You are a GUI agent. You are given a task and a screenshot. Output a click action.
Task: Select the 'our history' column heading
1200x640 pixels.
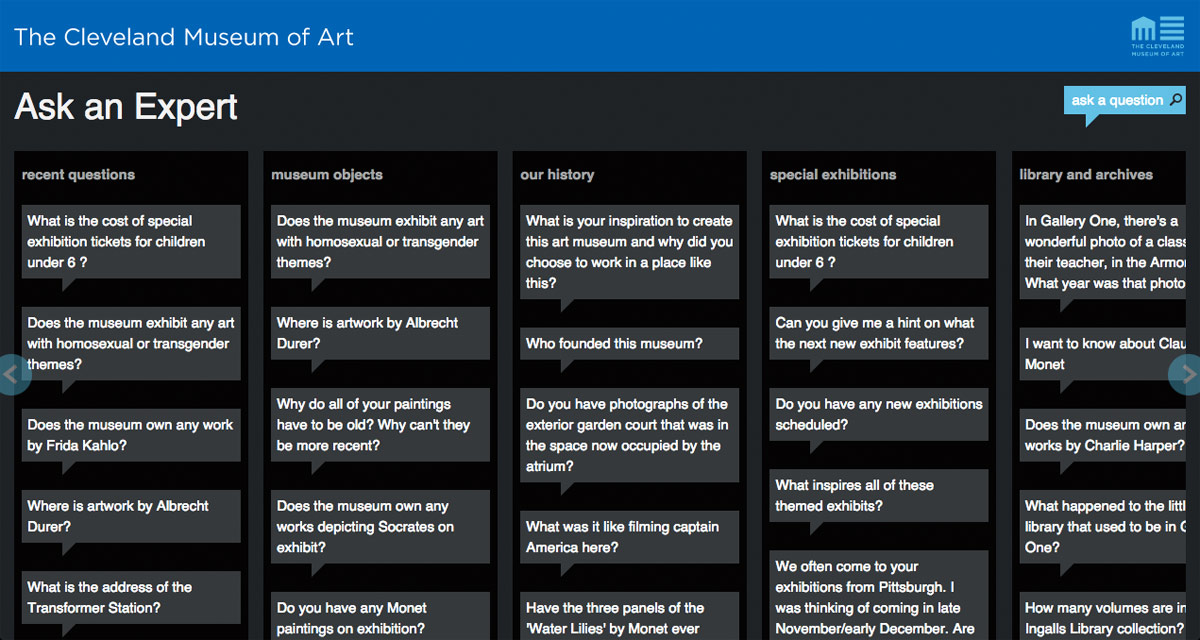557,174
